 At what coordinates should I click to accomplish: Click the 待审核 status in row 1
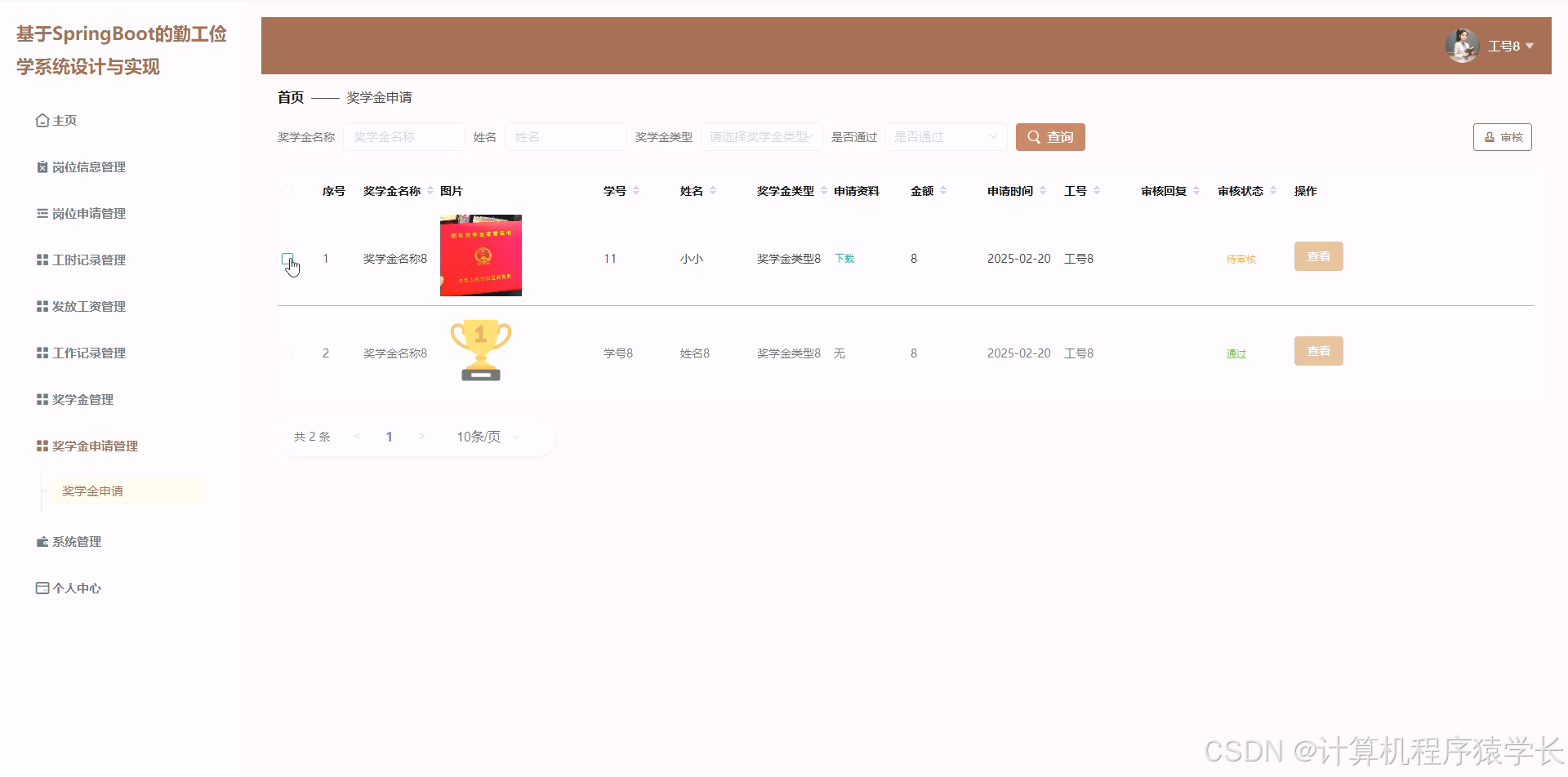(x=1241, y=260)
